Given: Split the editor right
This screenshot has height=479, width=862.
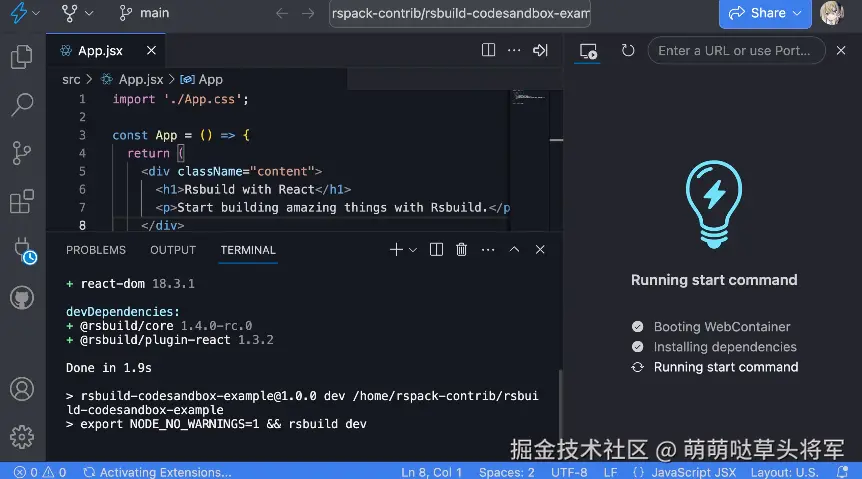Looking at the screenshot, I should (x=488, y=50).
